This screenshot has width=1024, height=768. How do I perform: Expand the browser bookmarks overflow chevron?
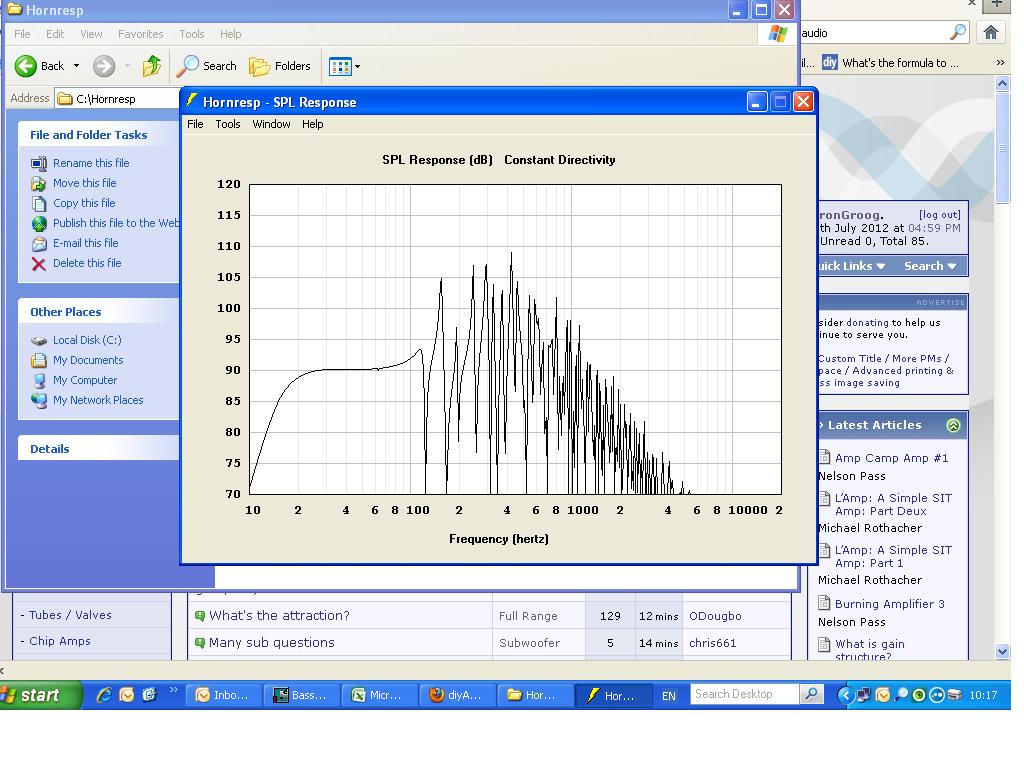(1000, 63)
